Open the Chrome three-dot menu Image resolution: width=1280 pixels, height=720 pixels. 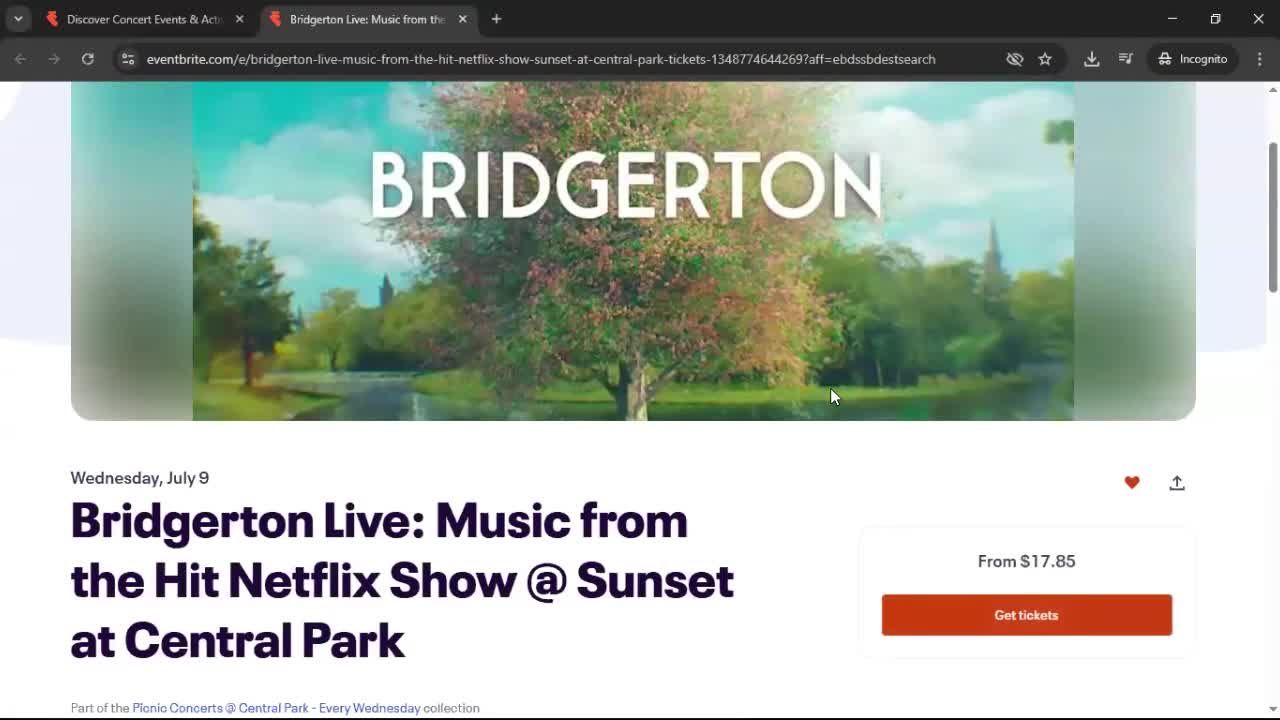pos(1260,59)
